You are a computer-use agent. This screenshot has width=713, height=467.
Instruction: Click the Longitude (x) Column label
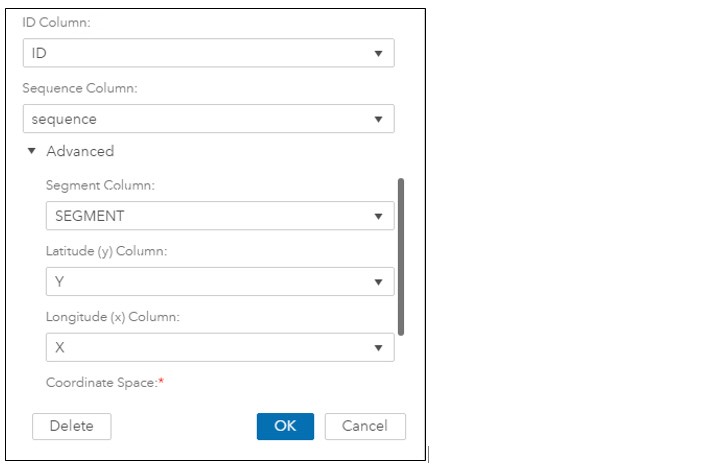click(x=113, y=317)
